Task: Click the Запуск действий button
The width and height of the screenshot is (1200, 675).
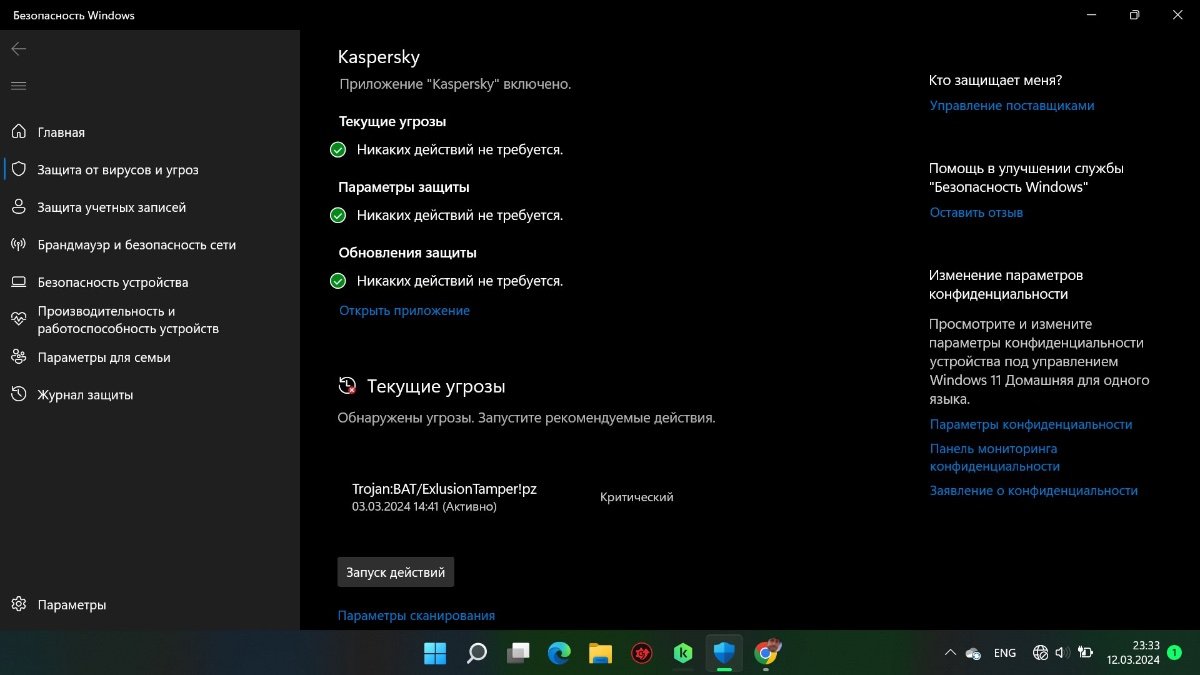Action: (x=396, y=572)
